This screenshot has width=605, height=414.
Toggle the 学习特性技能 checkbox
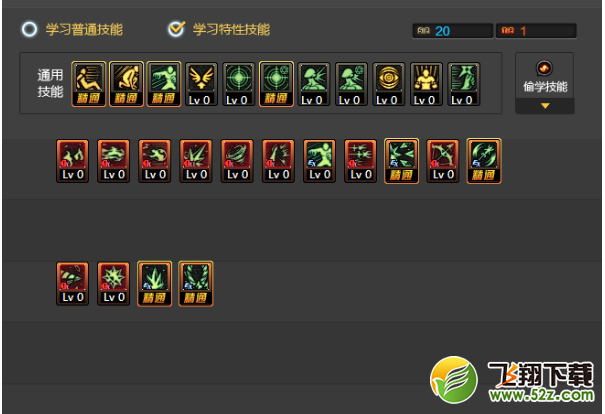pyautogui.click(x=177, y=29)
